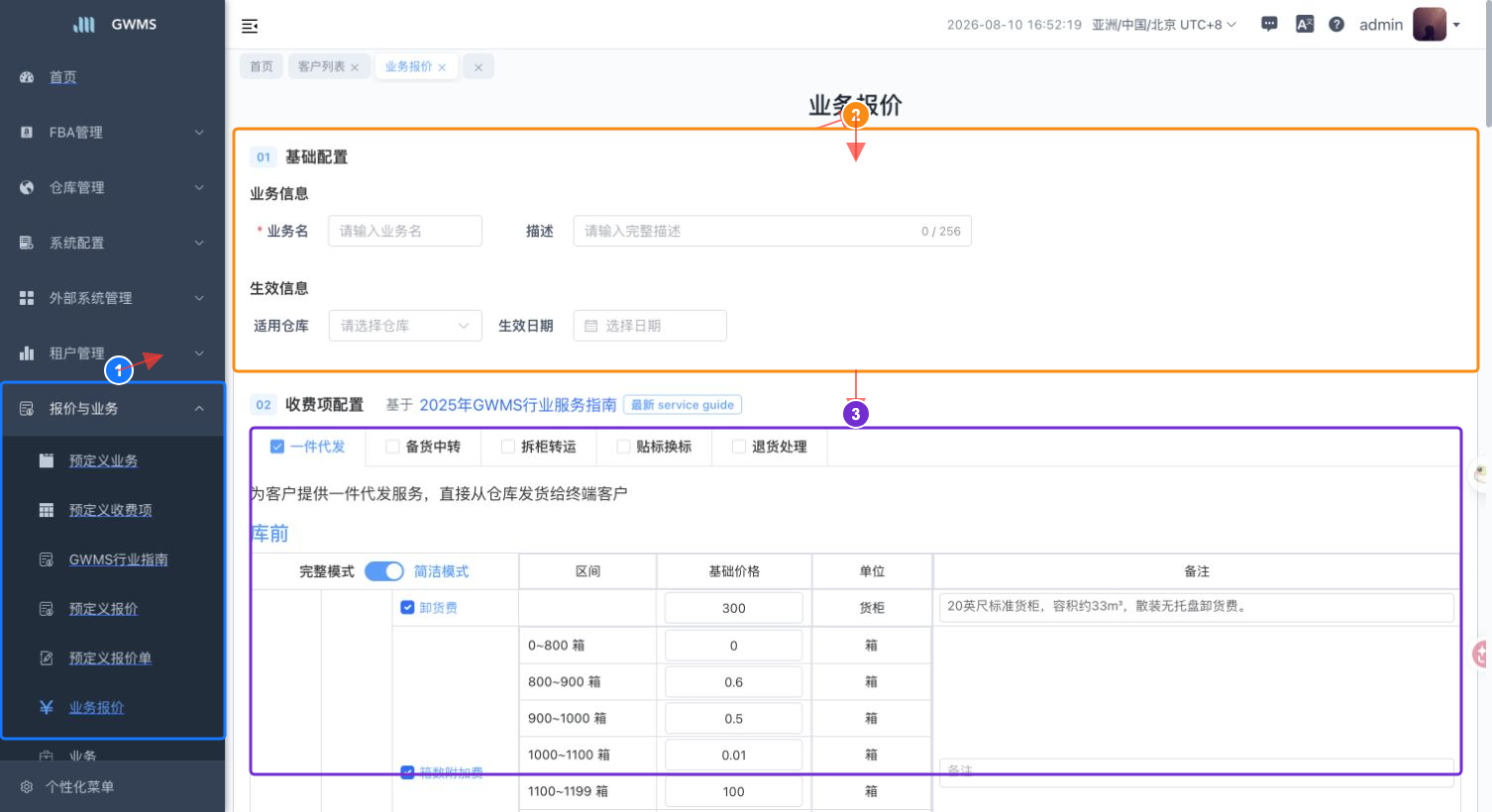Viewport: 1492px width, 812px height.
Task: Click the 预定义报价 menu icon
Action: [47, 609]
